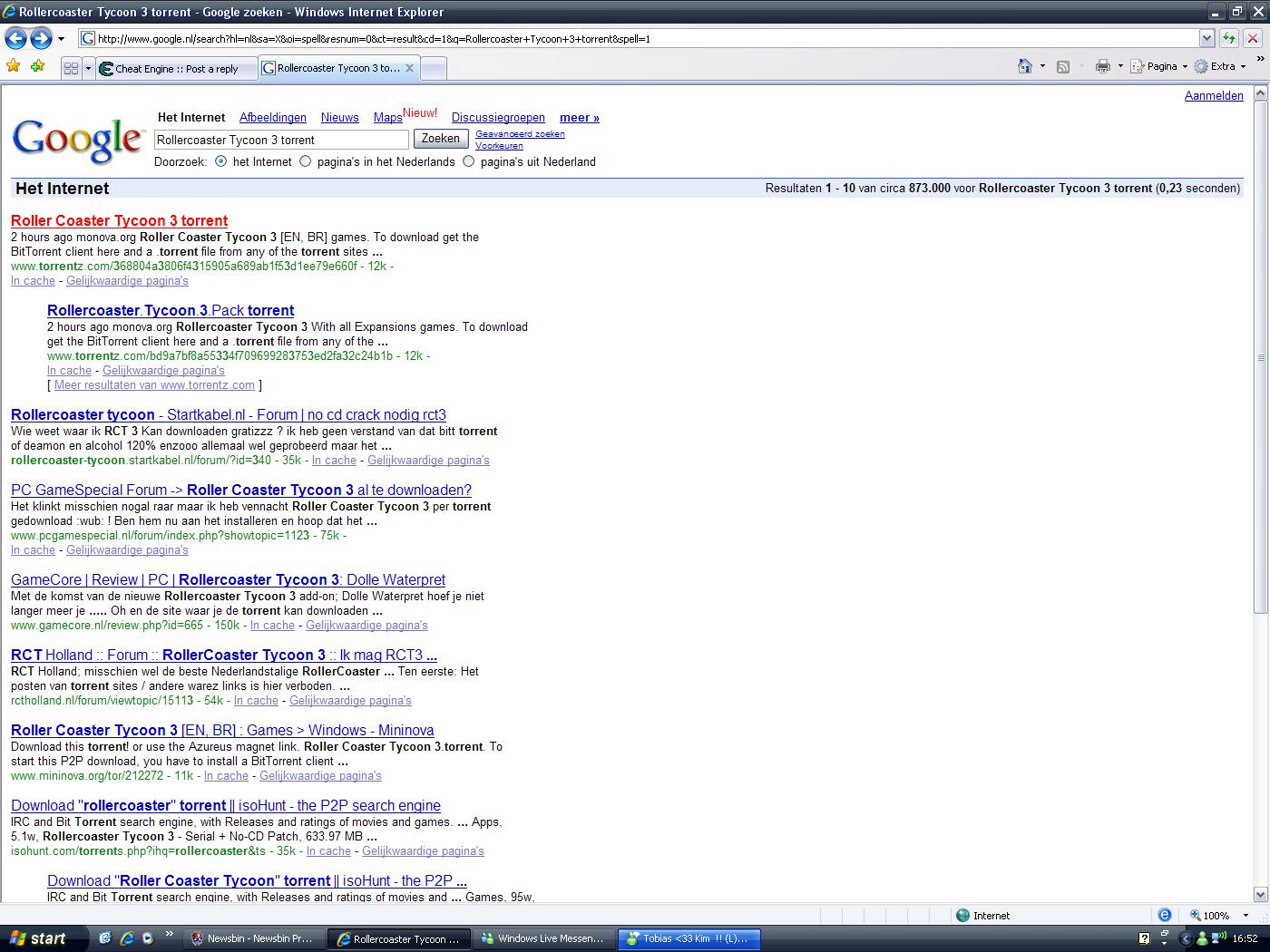
Task: Click the address bar URL field
Action: click(640, 38)
